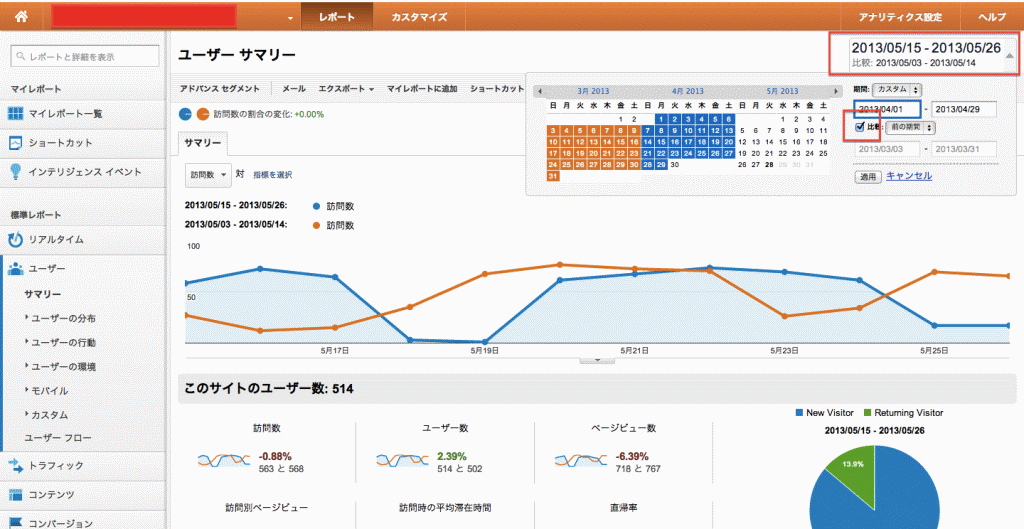Select the リアルタイム sidebar icon
Image resolution: width=1024 pixels, height=529 pixels.
coord(16,240)
